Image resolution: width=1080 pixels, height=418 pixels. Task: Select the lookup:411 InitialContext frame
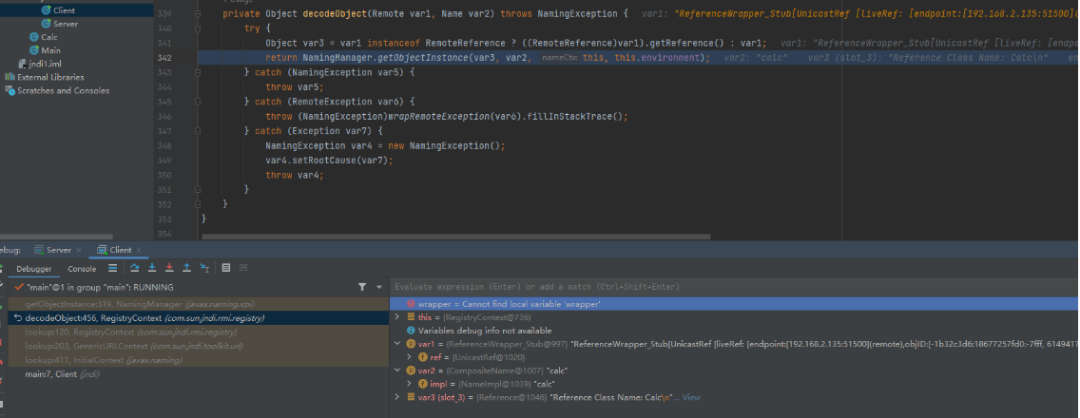198,359
